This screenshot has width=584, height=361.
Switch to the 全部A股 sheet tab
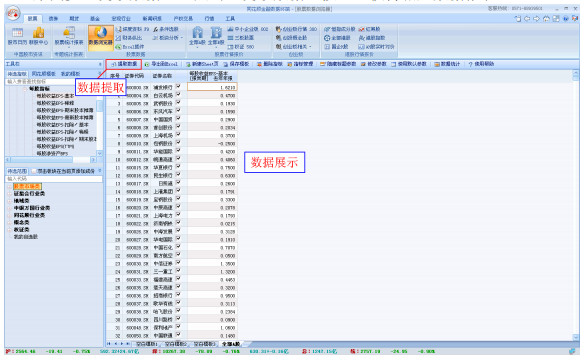pos(231,344)
